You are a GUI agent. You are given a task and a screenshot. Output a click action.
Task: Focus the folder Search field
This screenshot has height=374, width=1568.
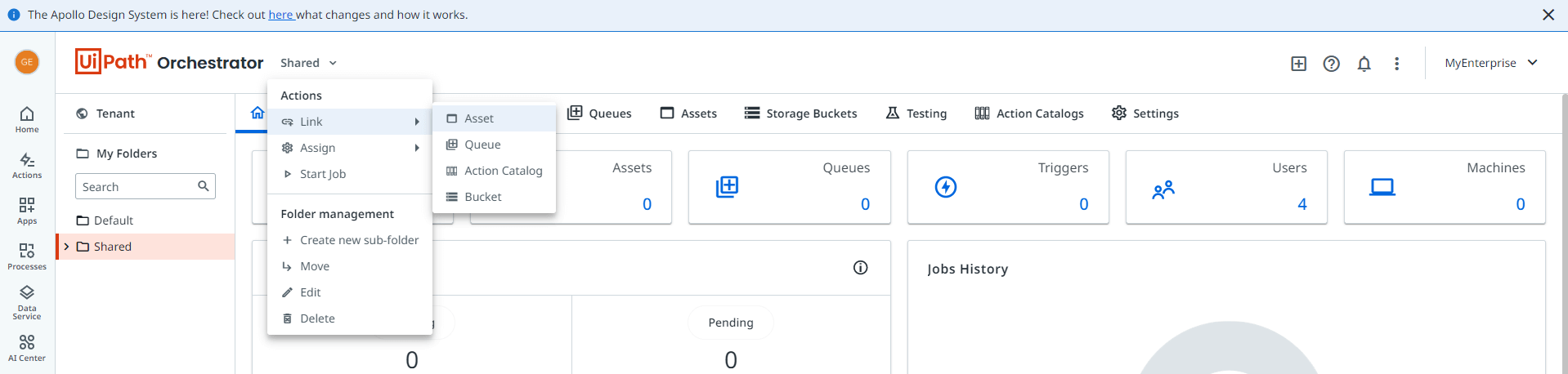[x=146, y=186]
